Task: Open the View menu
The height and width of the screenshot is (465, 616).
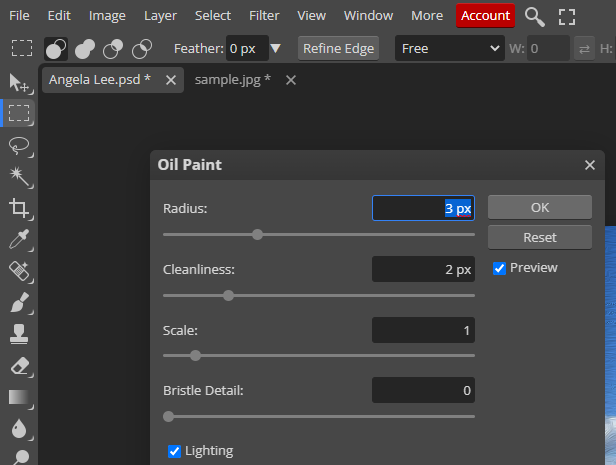Action: [x=312, y=16]
